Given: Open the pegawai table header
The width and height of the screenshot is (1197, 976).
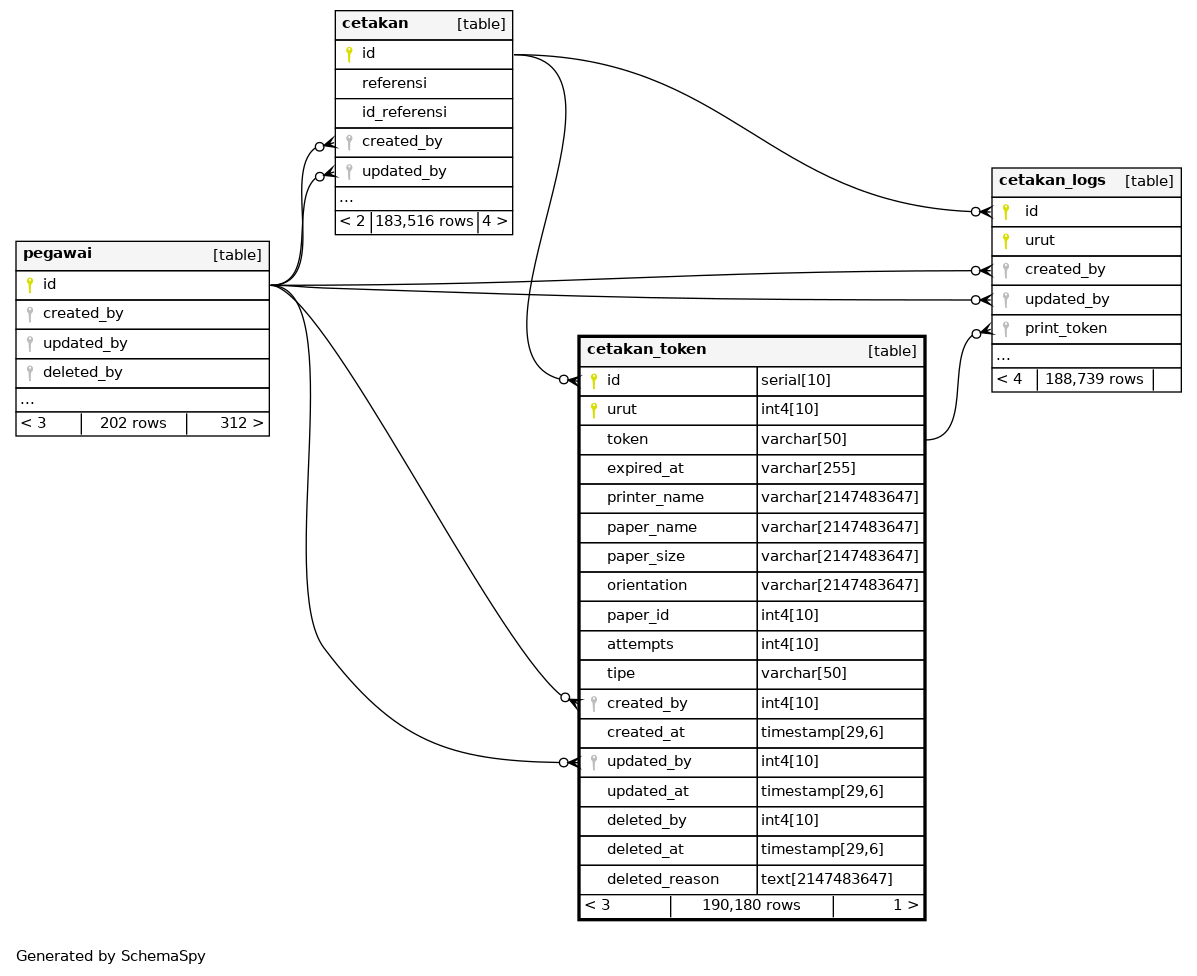Looking at the screenshot, I should click(57, 254).
